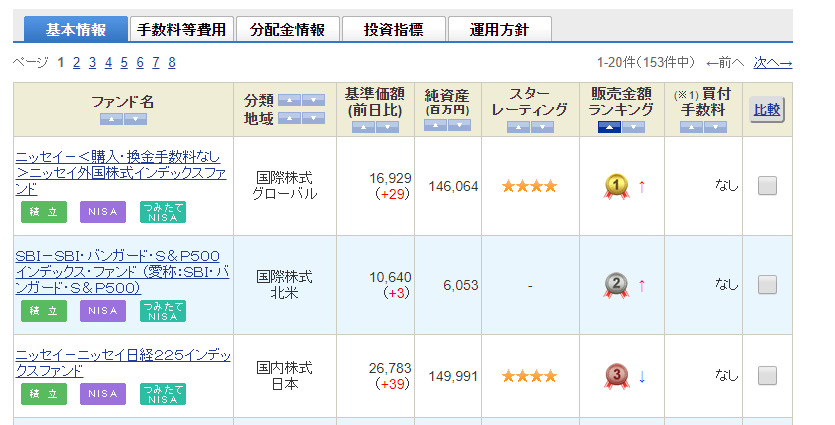Open page 2 link
This screenshot has height=425, width=835.
[76, 63]
